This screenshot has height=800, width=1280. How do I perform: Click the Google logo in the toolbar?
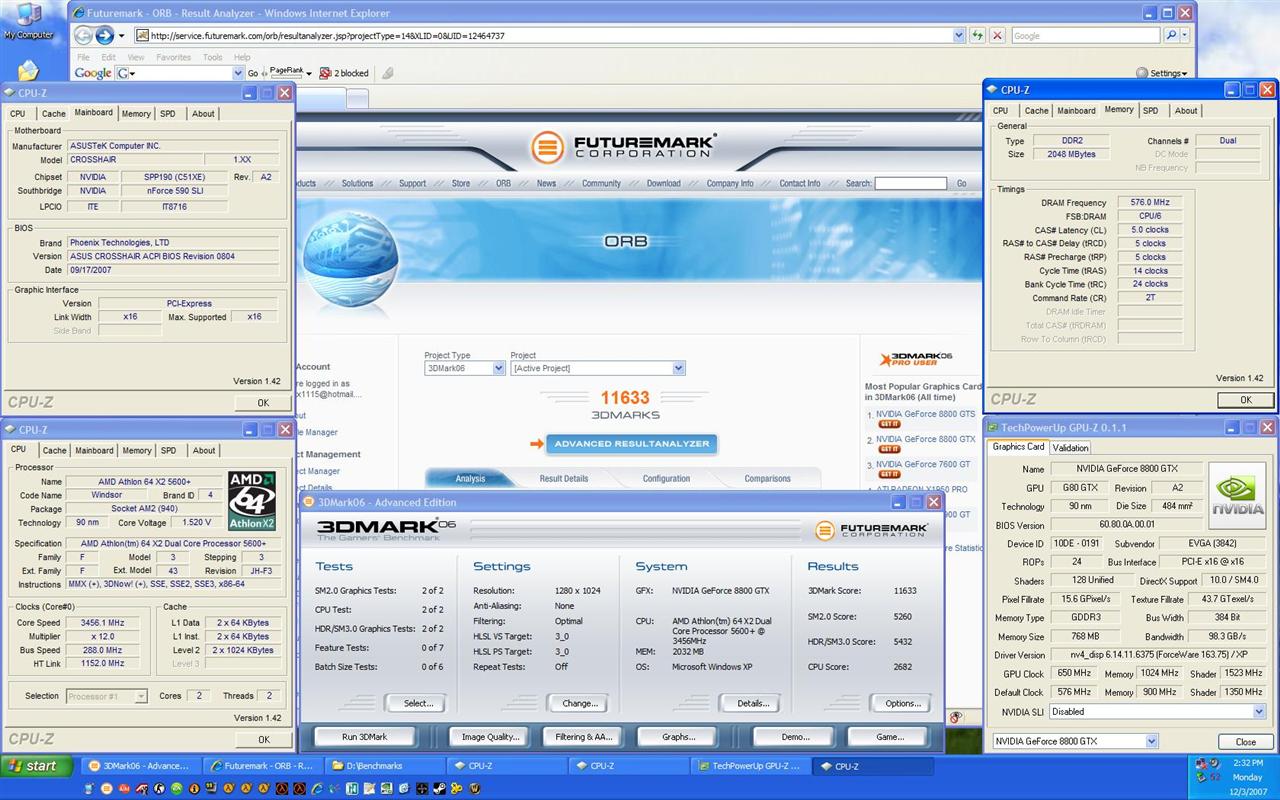pos(93,73)
